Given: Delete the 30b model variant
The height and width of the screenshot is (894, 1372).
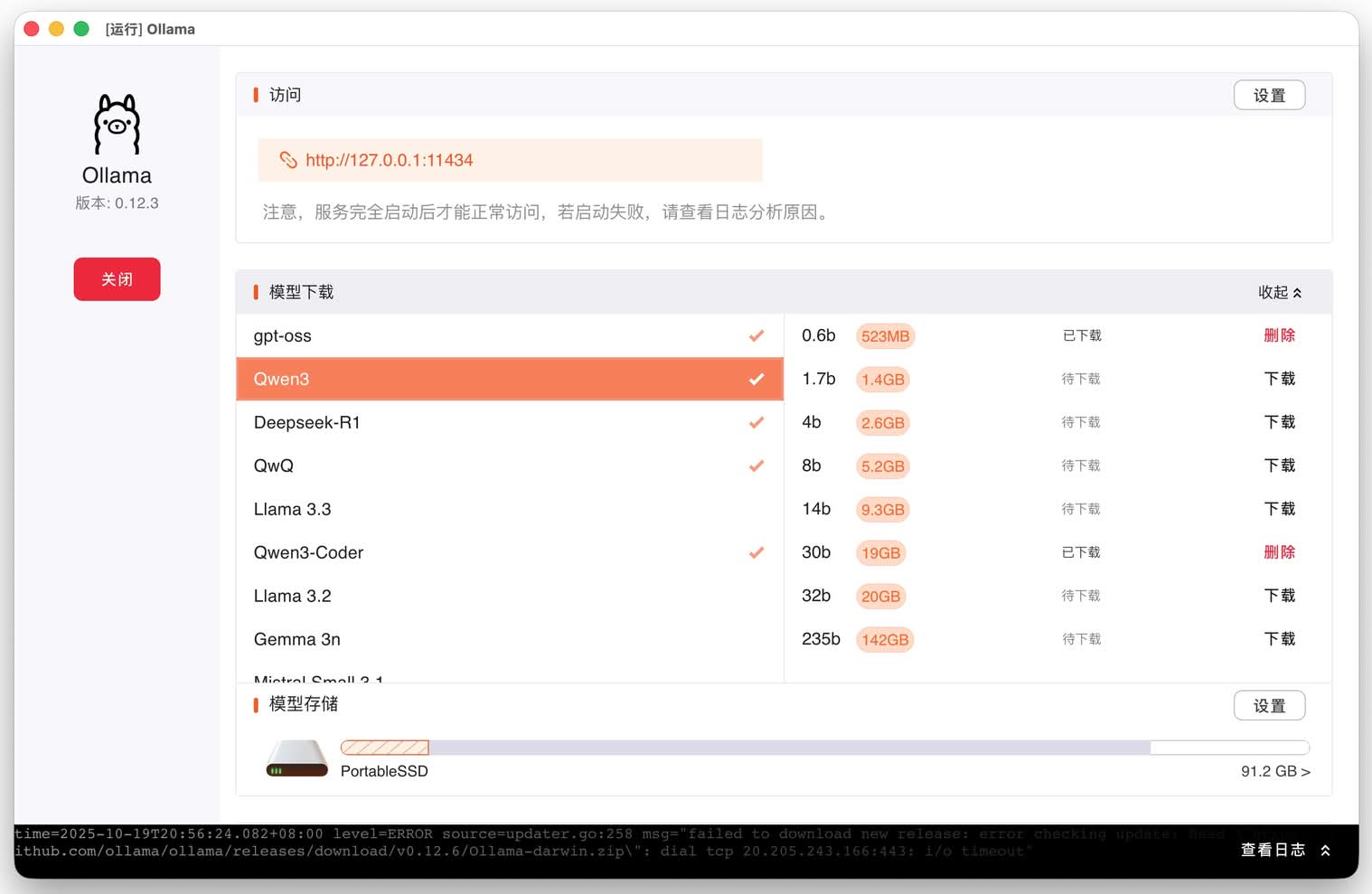Looking at the screenshot, I should point(1280,552).
